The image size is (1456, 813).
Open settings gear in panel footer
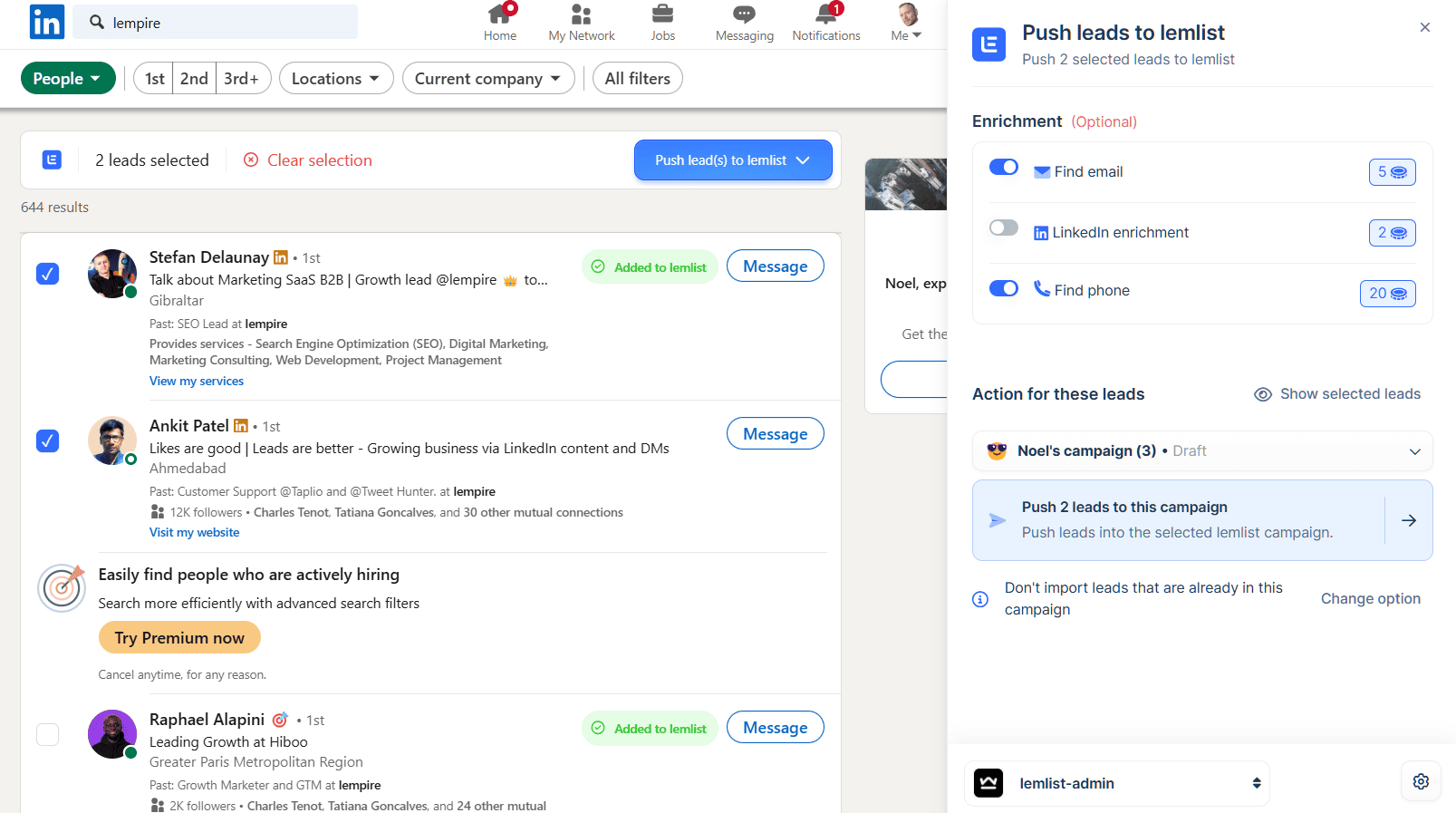coord(1421,781)
